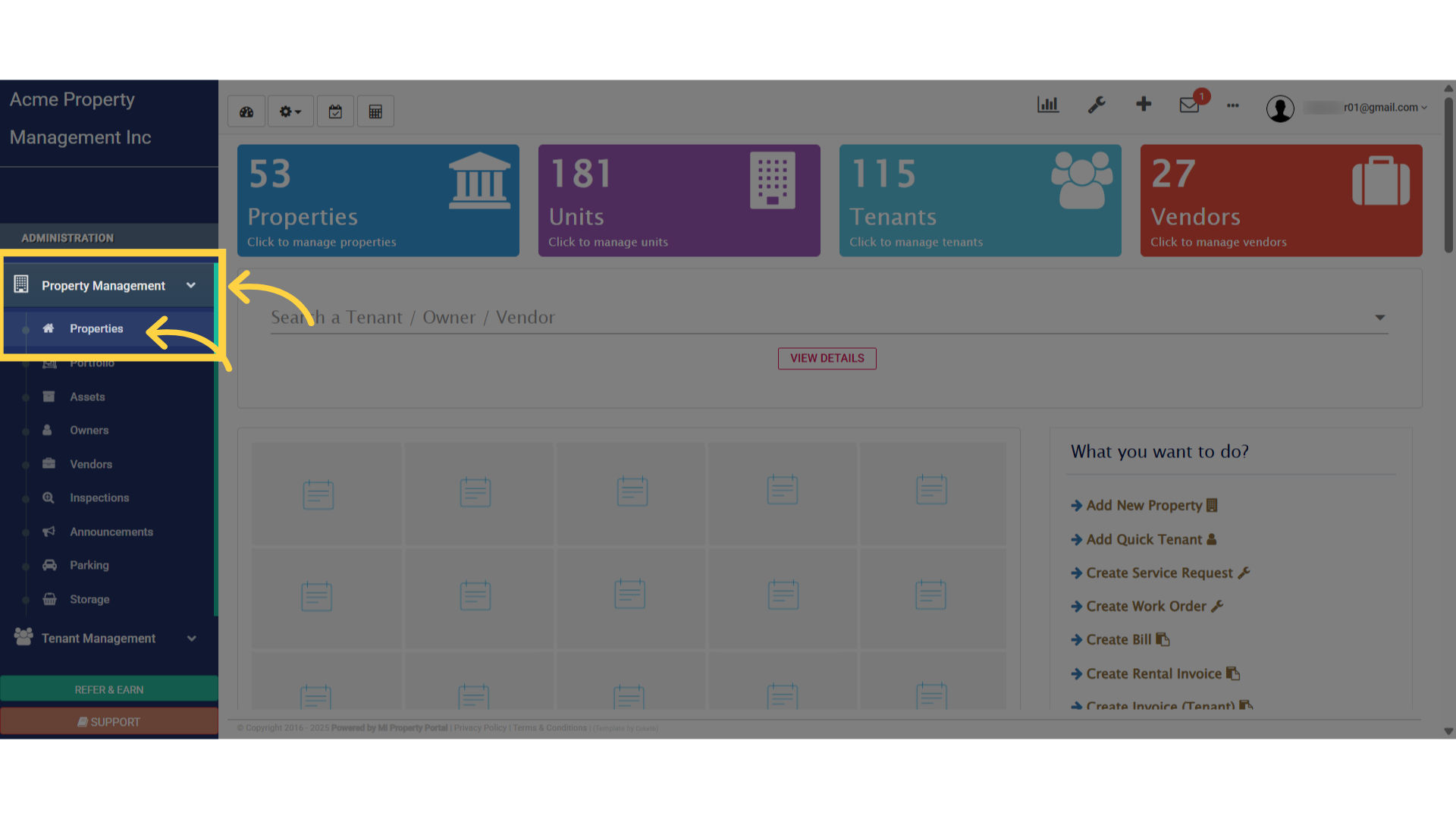Click the plus quick-add icon
Image resolution: width=1456 pixels, height=819 pixels.
1144,105
